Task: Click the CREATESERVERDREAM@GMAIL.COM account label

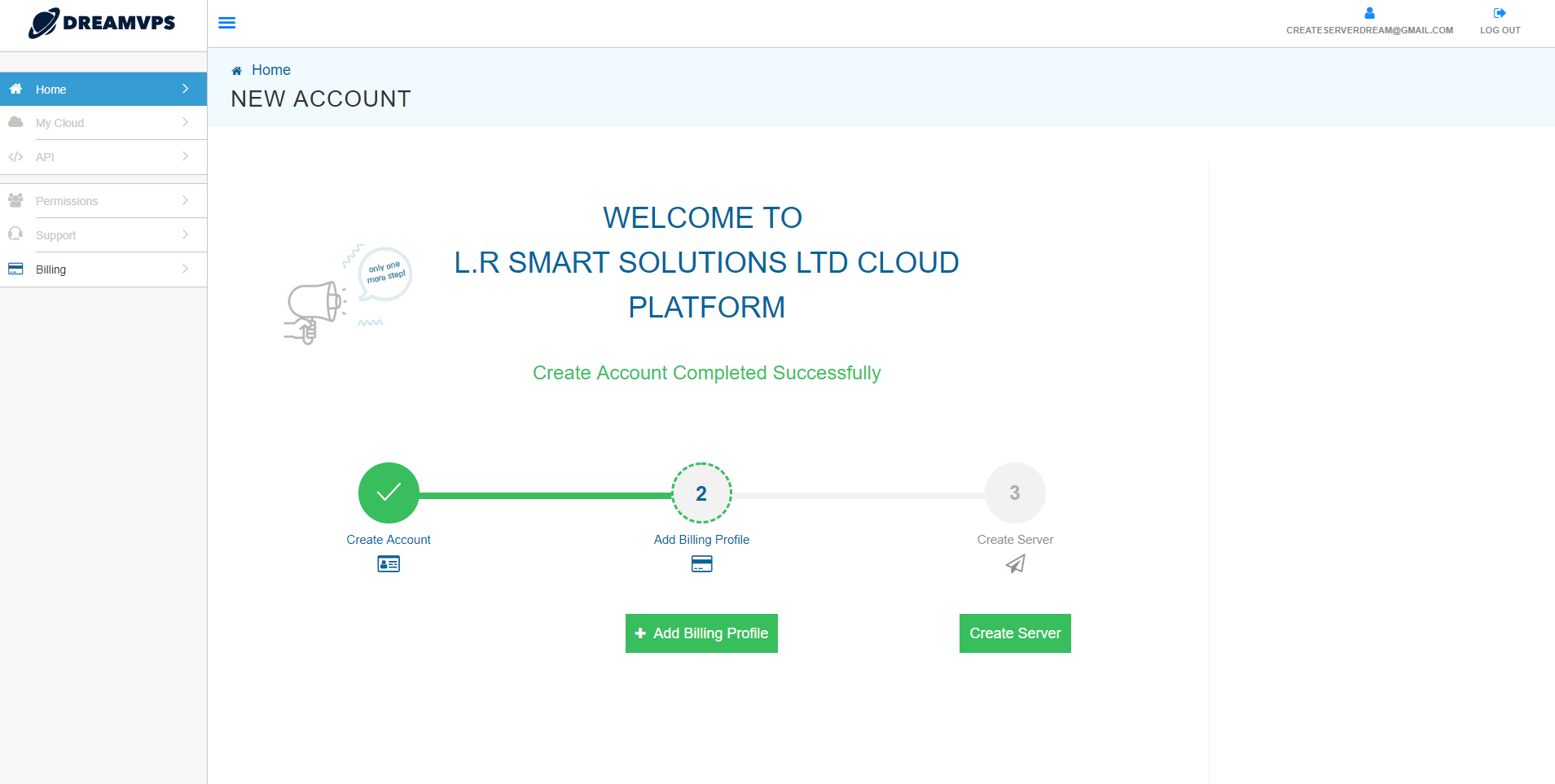Action: coord(1369,30)
